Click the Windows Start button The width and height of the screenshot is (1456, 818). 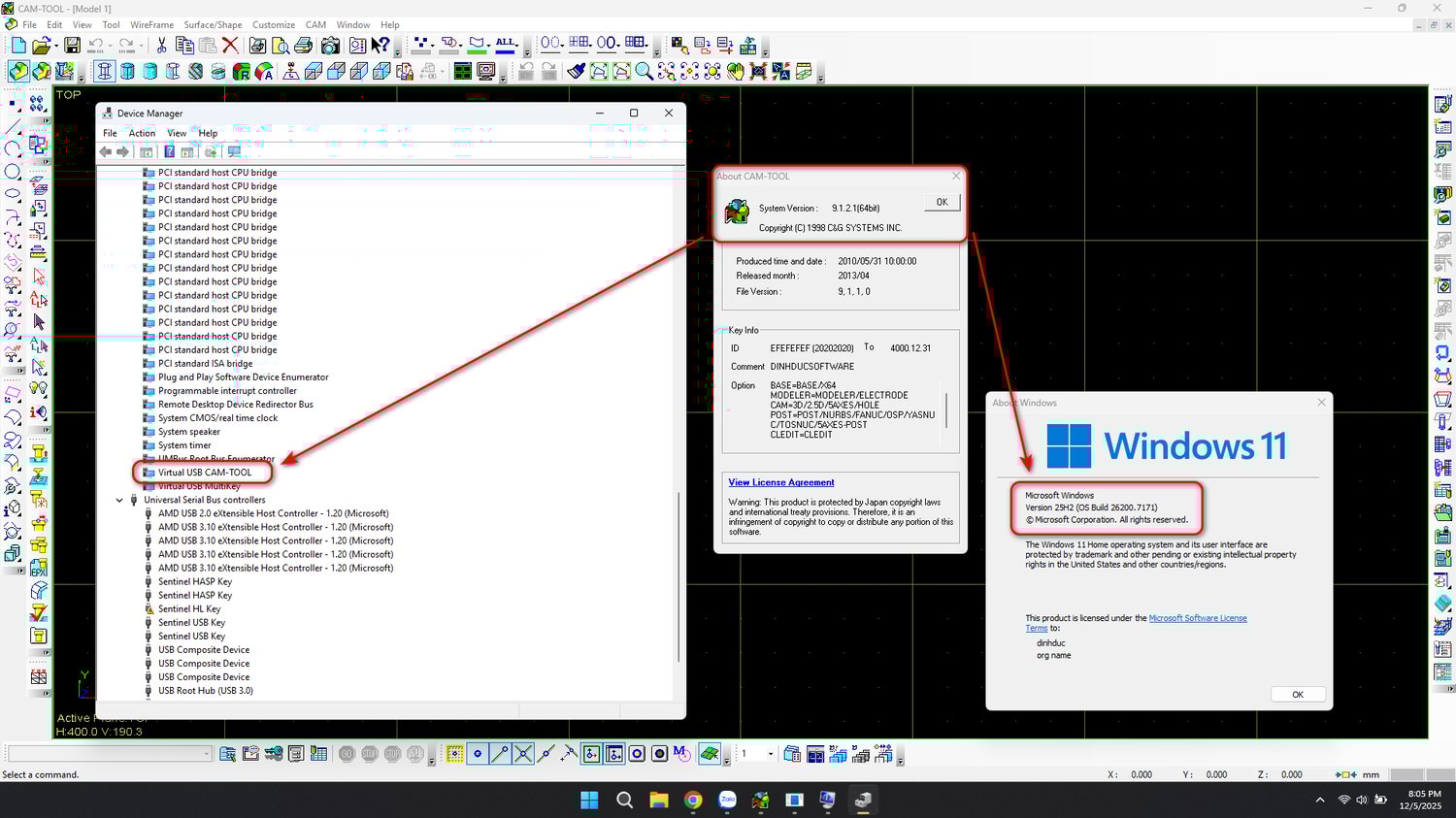coord(589,800)
